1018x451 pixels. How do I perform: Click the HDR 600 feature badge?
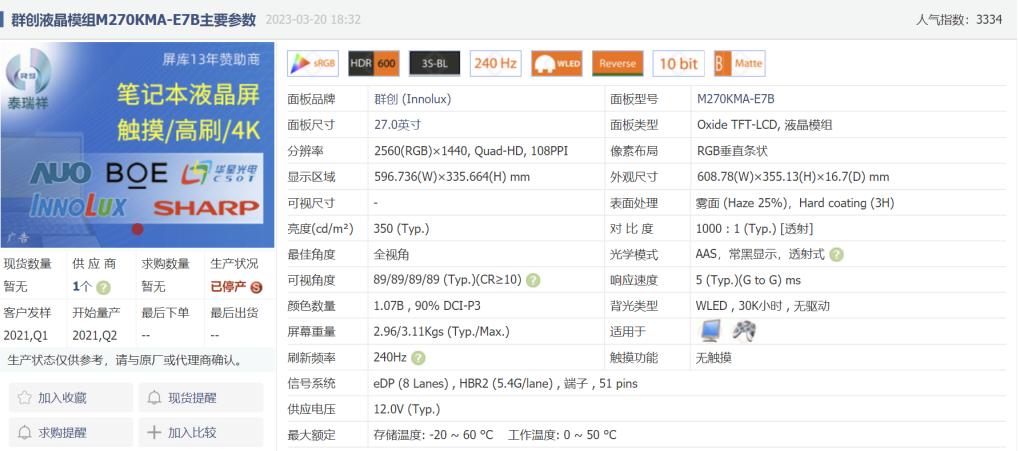coord(373,64)
